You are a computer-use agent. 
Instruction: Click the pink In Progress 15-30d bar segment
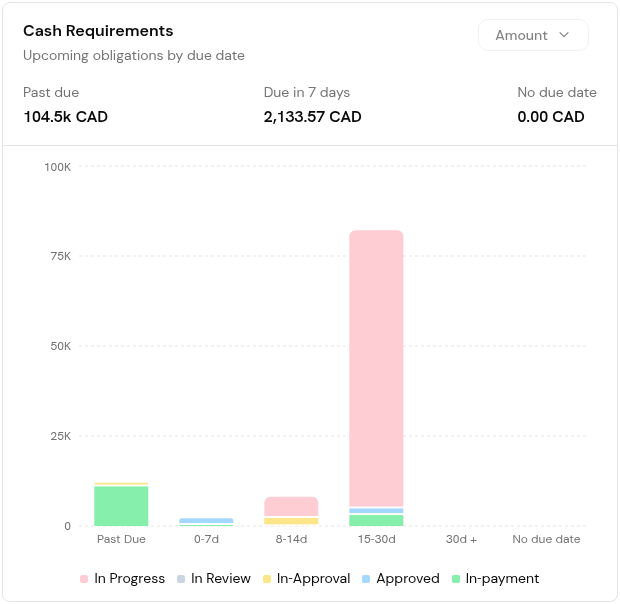coord(376,368)
